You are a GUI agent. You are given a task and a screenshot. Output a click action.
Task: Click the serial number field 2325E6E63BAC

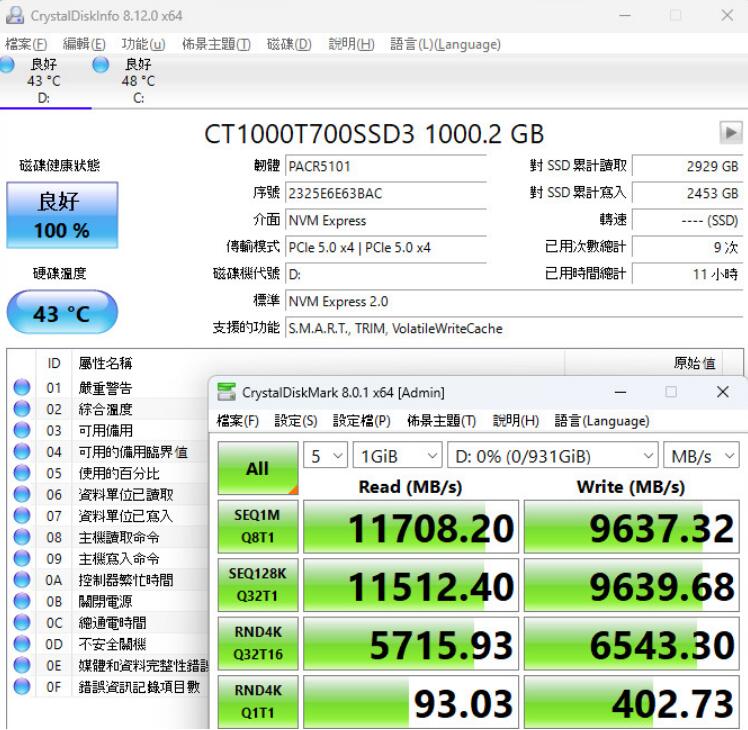coord(386,193)
